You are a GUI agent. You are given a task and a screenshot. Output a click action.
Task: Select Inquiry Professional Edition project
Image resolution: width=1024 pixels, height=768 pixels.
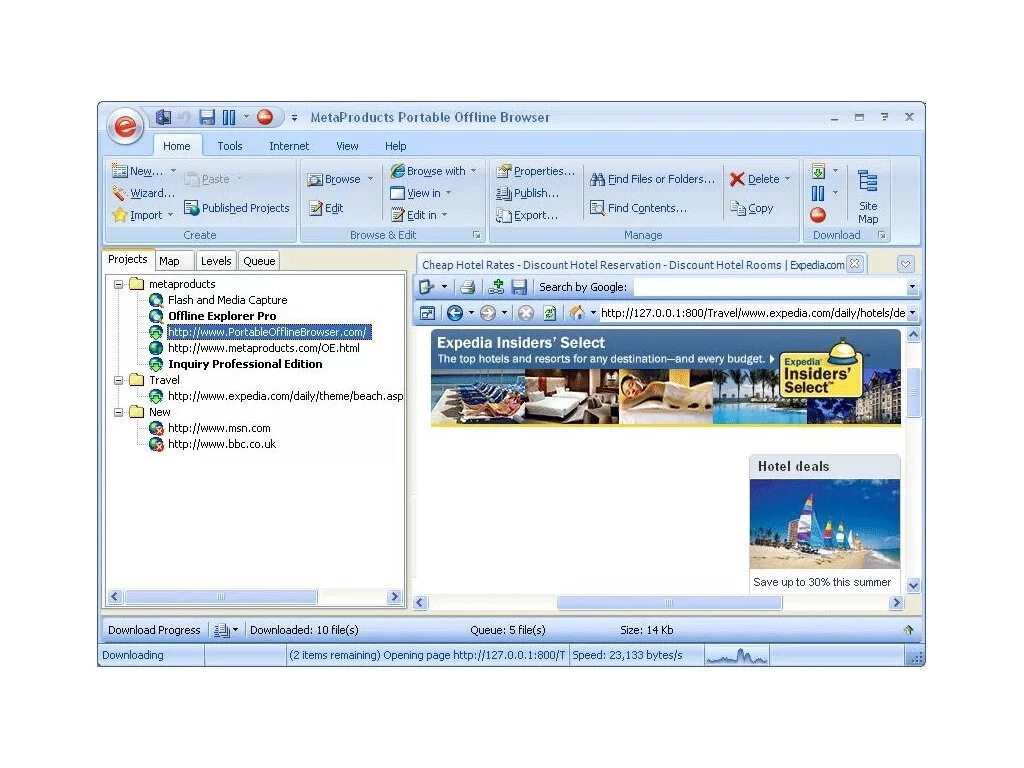tap(245, 364)
